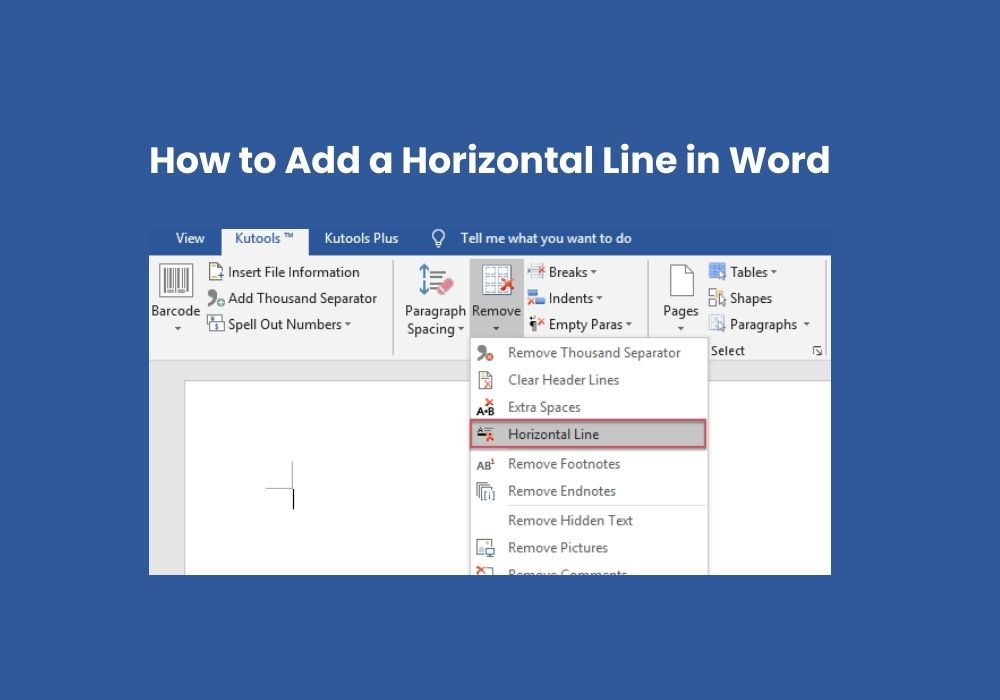Click the Tell me what you want field
The width and height of the screenshot is (1000, 700).
[546, 238]
